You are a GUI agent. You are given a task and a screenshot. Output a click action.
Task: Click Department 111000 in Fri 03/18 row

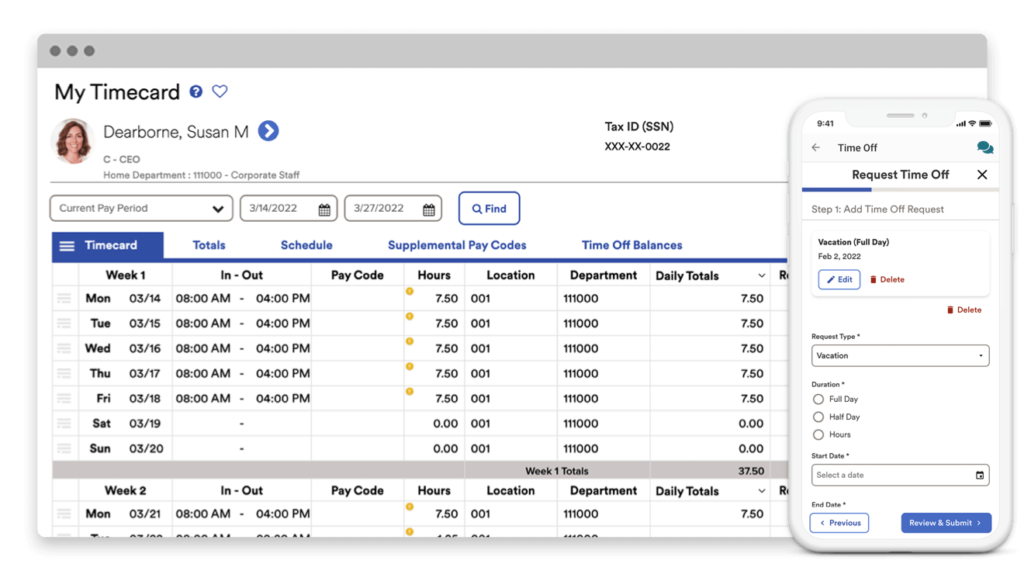click(581, 399)
